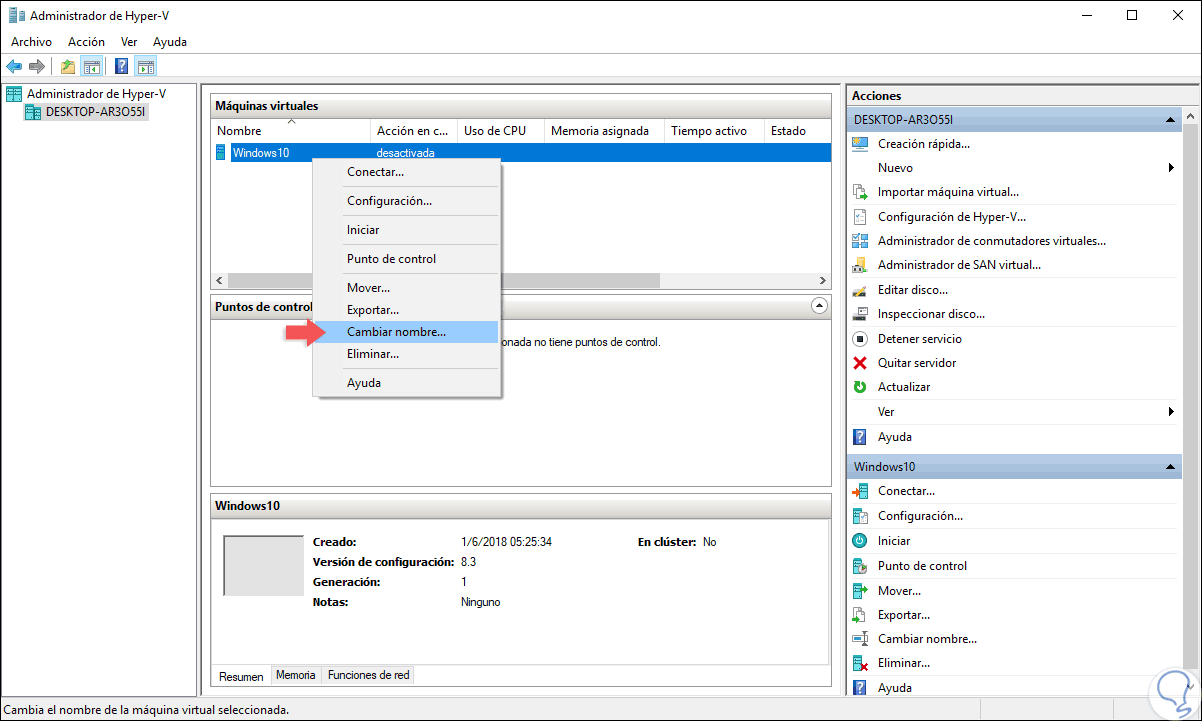Viewport: 1202px width, 721px height.
Task: Switch to the Funciones de red tab
Action: pos(369,675)
